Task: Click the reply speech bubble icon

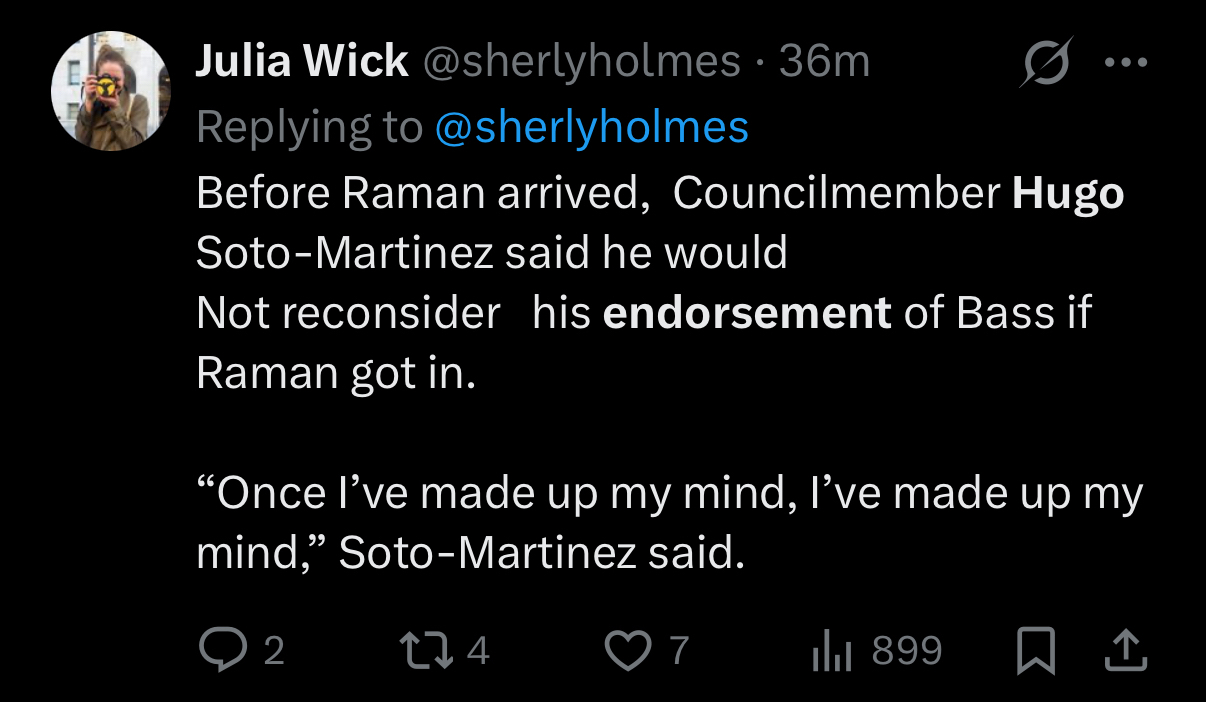Action: pyautogui.click(x=216, y=651)
